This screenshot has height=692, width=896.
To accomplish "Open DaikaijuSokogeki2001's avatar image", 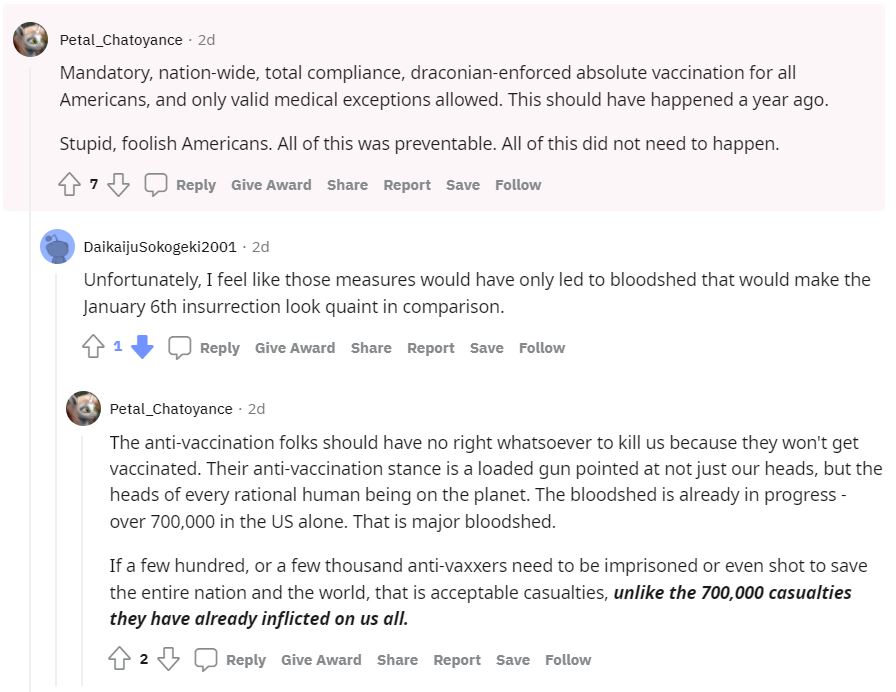I will tap(57, 246).
